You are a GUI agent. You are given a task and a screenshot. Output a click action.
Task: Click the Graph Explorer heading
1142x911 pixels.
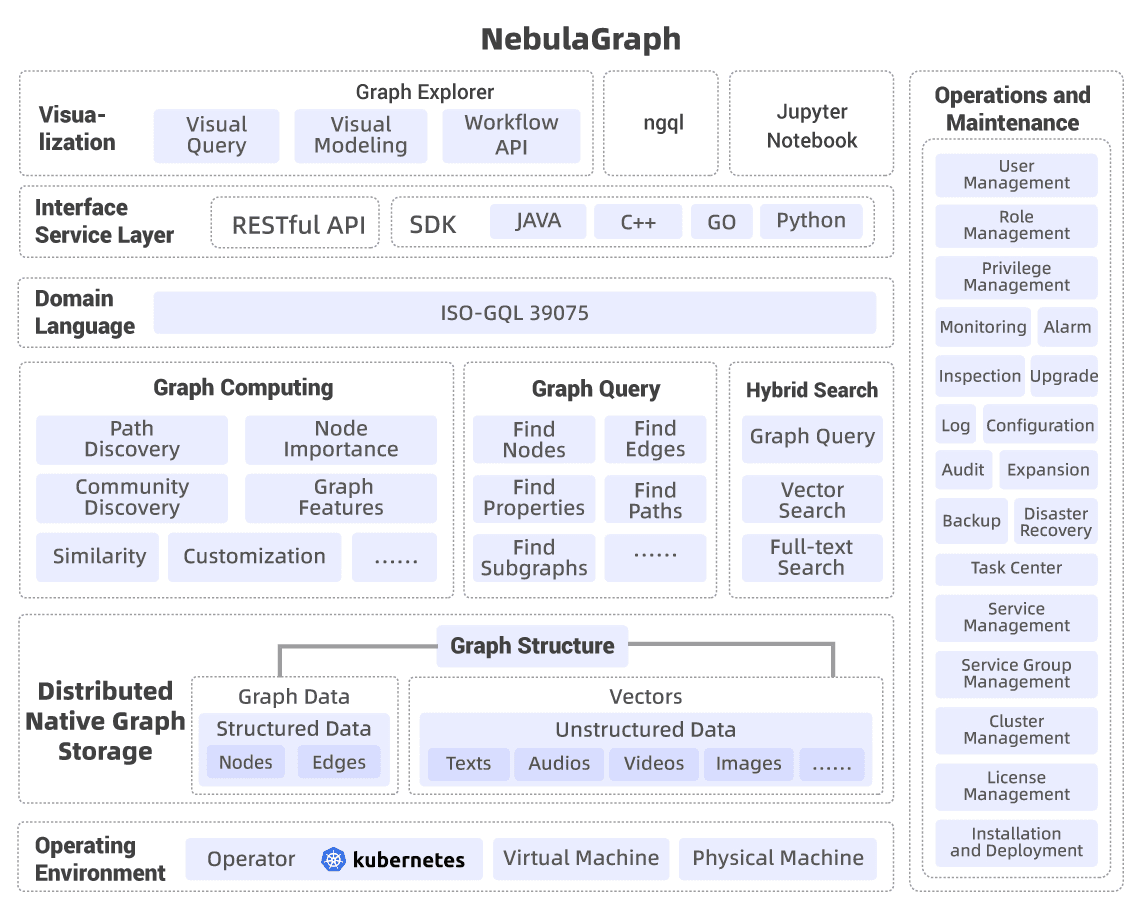425,92
